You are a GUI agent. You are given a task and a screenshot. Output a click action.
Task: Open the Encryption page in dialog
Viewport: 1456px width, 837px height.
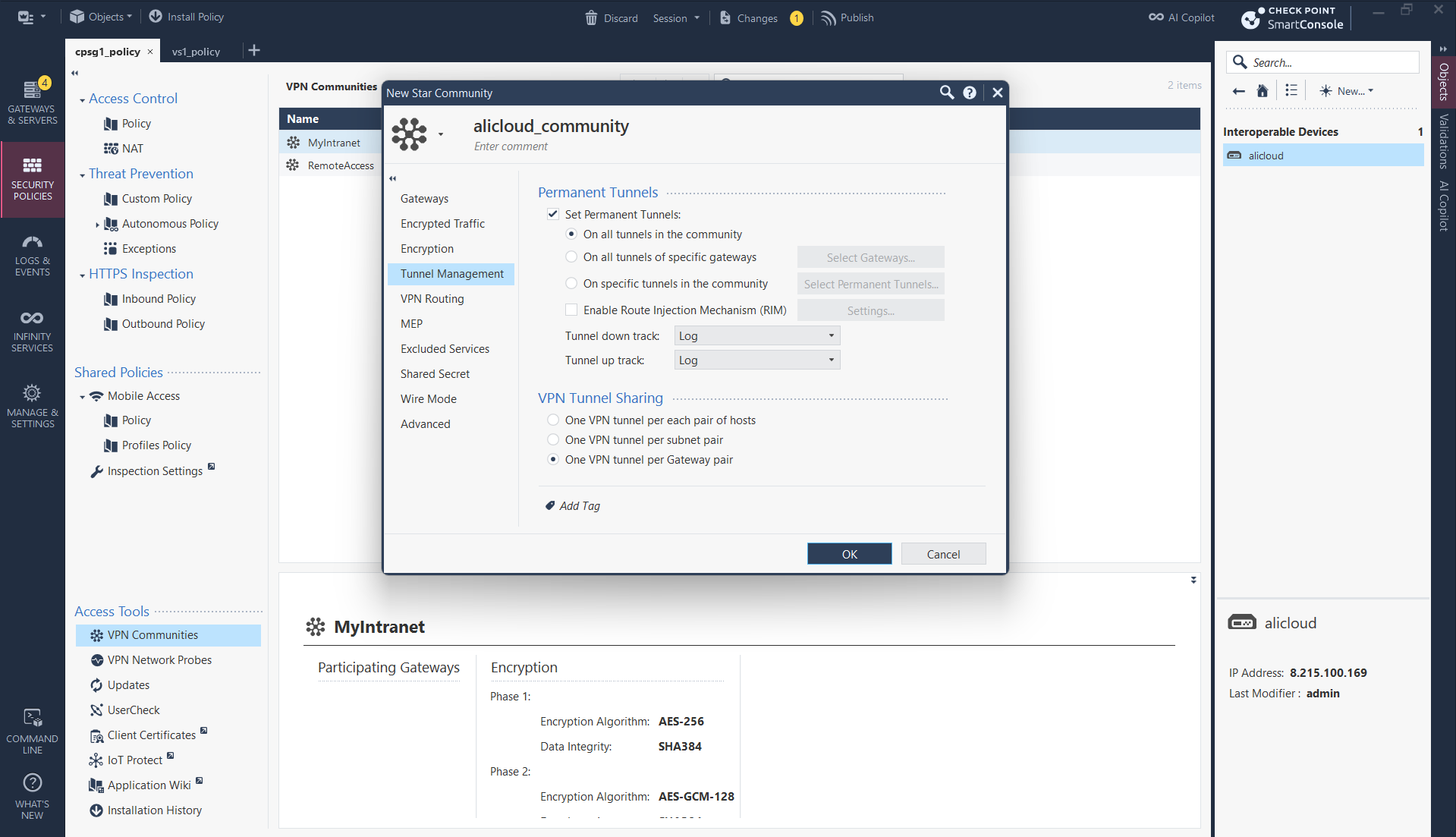click(427, 249)
